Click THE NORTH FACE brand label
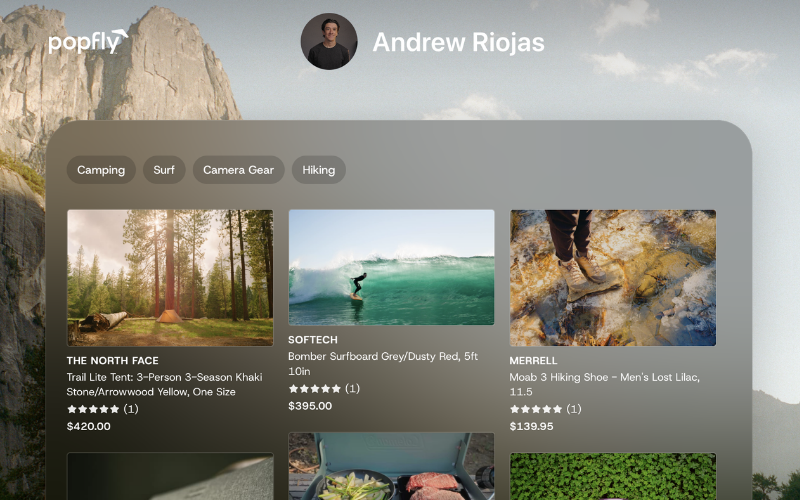Image resolution: width=800 pixels, height=500 pixels. (x=113, y=361)
